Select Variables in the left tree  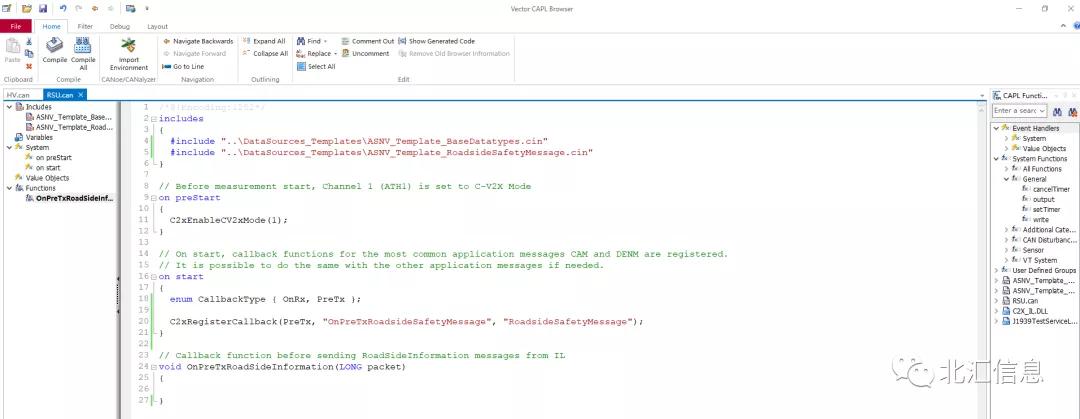[x=34, y=137]
